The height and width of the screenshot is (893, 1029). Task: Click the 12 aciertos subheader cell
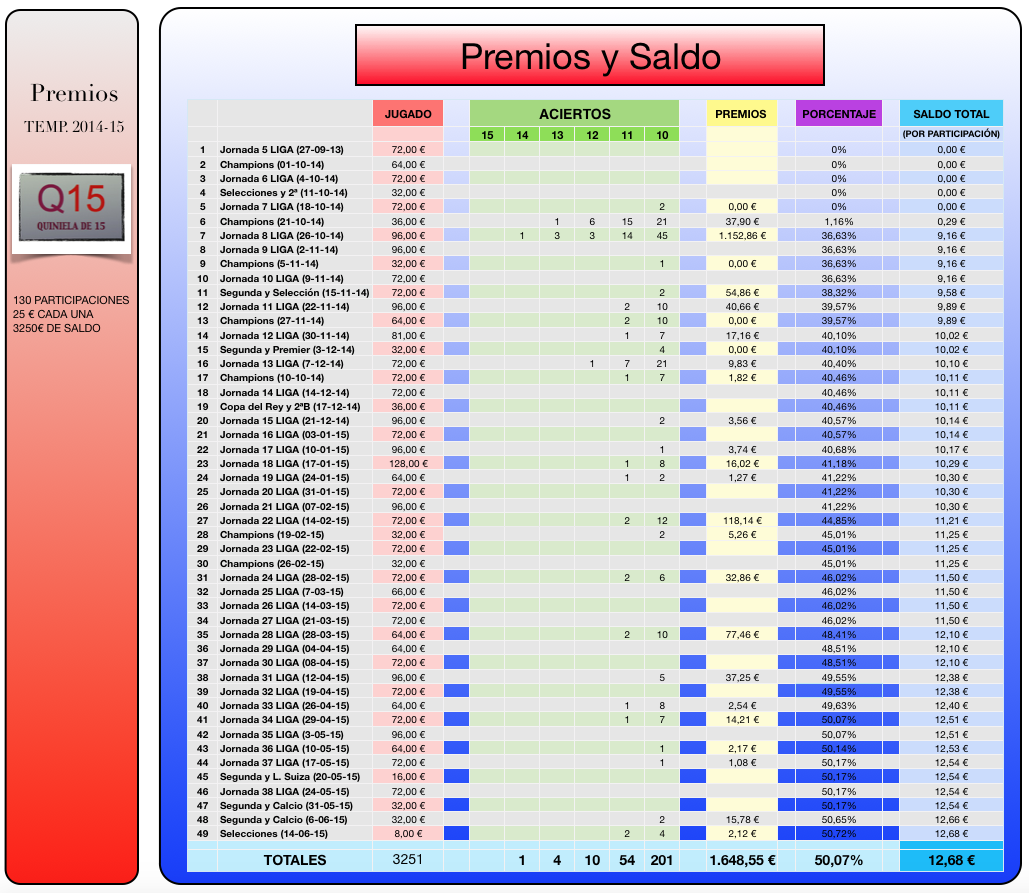click(x=592, y=135)
